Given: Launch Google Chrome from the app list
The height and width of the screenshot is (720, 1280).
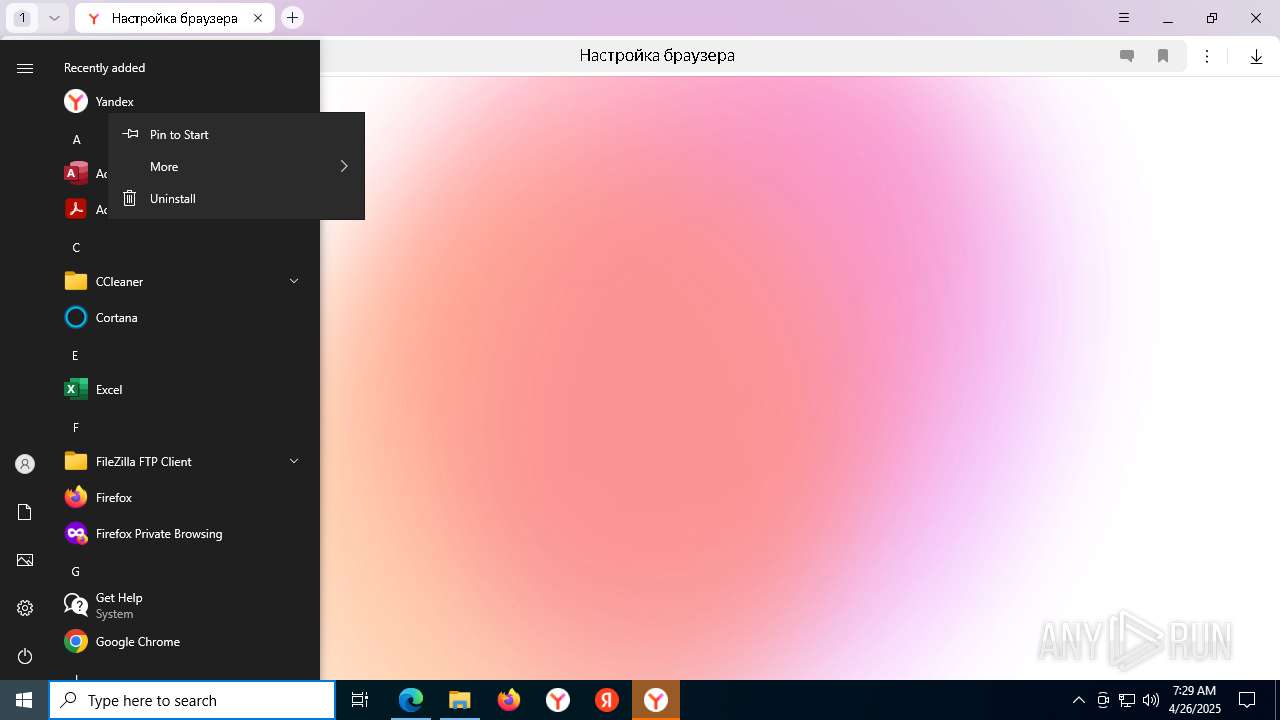Looking at the screenshot, I should [184, 641].
